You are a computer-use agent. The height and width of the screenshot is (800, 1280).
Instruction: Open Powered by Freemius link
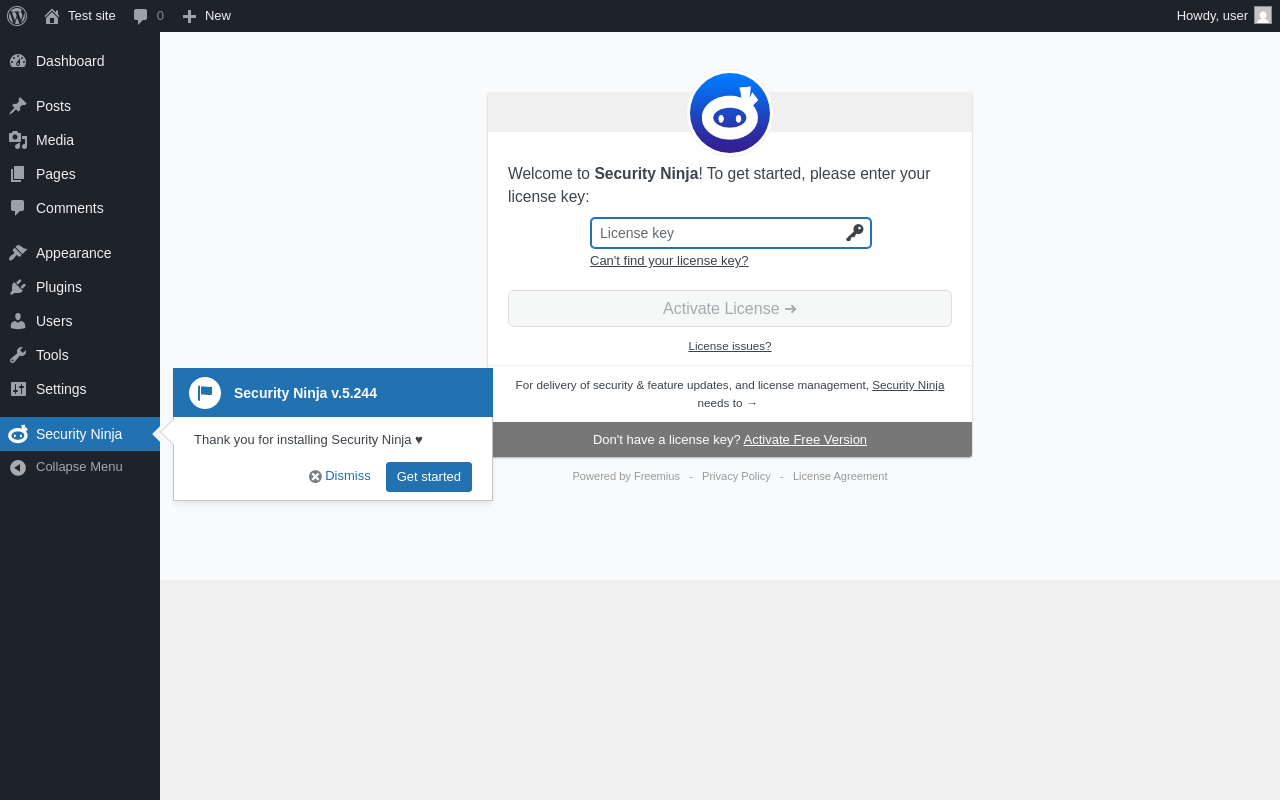click(626, 476)
